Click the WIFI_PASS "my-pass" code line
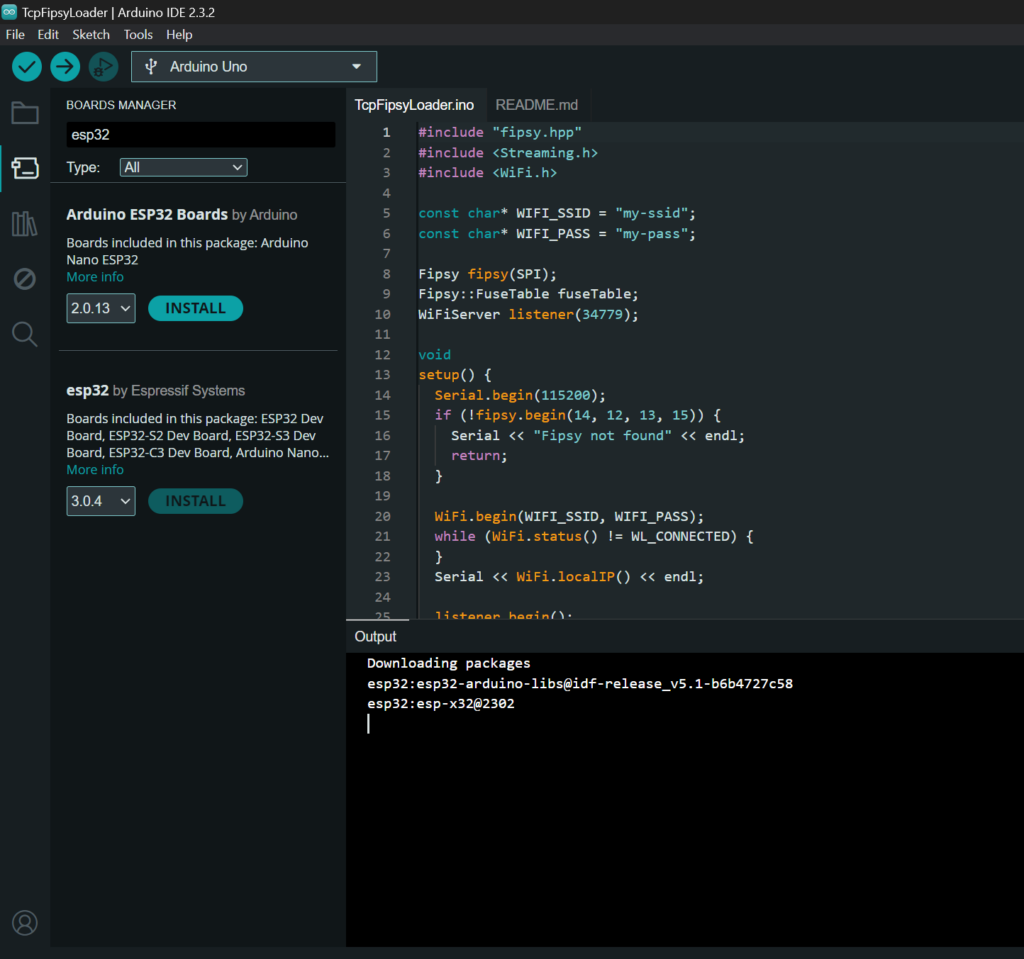The height and width of the screenshot is (959, 1024). [x=556, y=234]
